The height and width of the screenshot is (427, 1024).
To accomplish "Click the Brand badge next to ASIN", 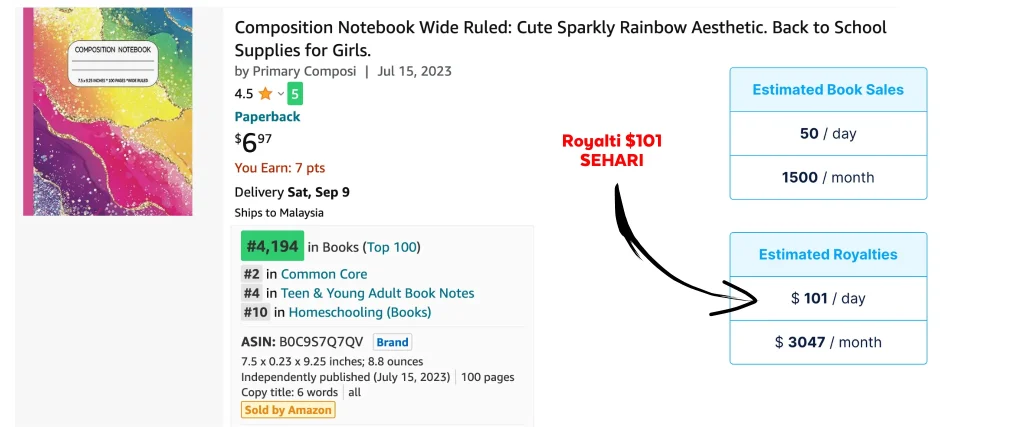I will pyautogui.click(x=392, y=342).
